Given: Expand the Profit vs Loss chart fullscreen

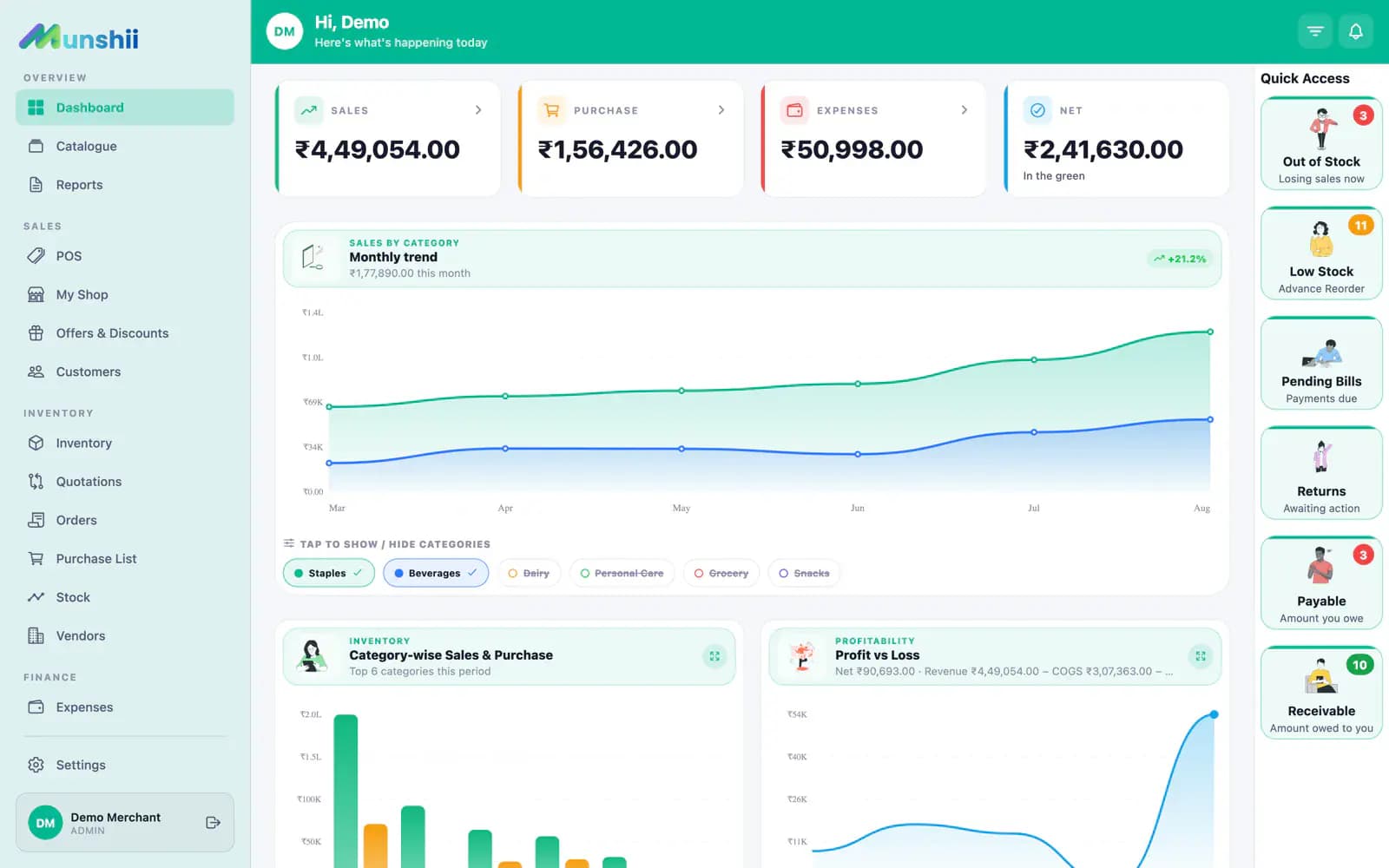Looking at the screenshot, I should click(x=1201, y=656).
